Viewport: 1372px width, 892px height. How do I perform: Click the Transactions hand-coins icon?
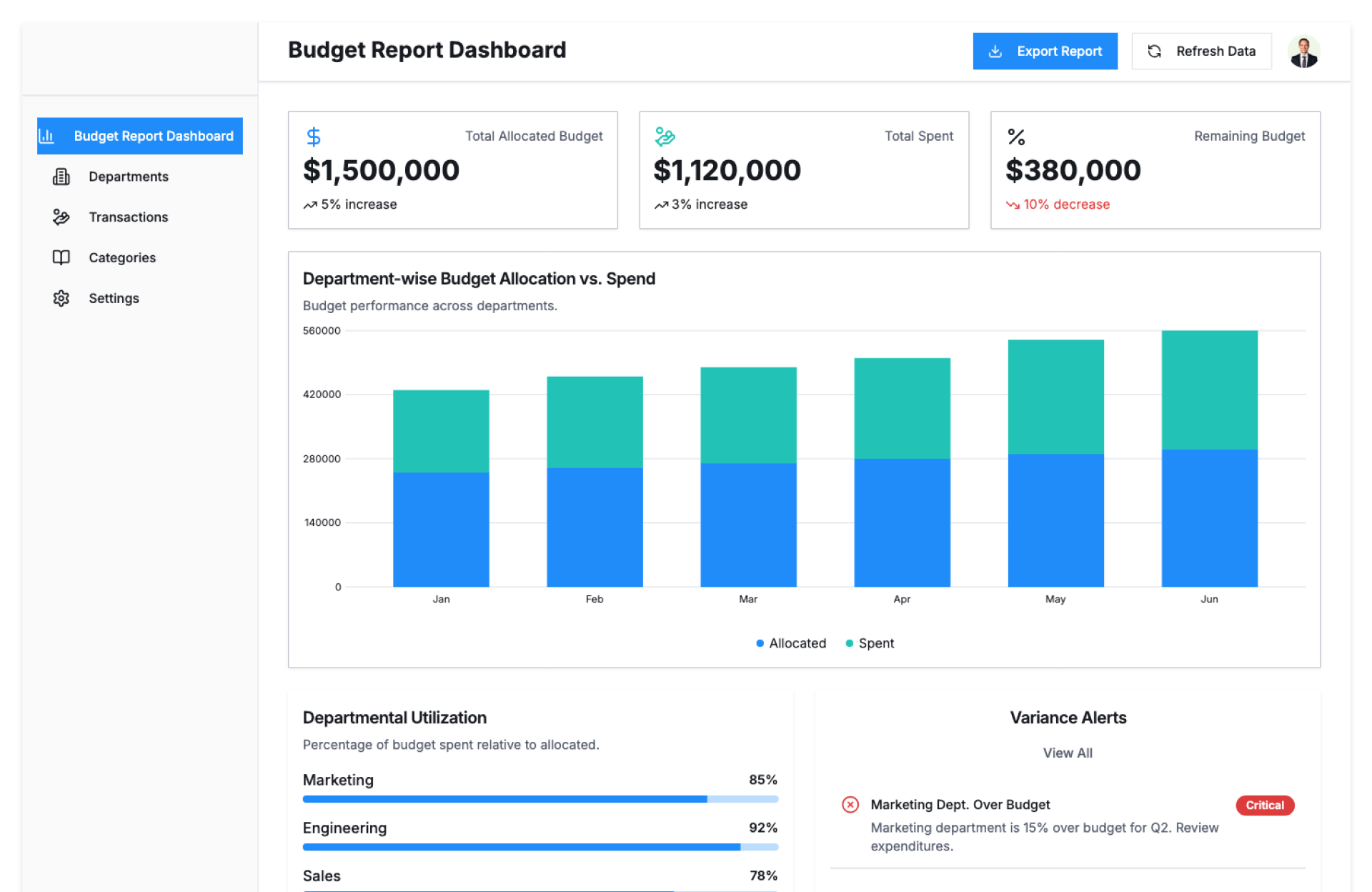(x=61, y=217)
